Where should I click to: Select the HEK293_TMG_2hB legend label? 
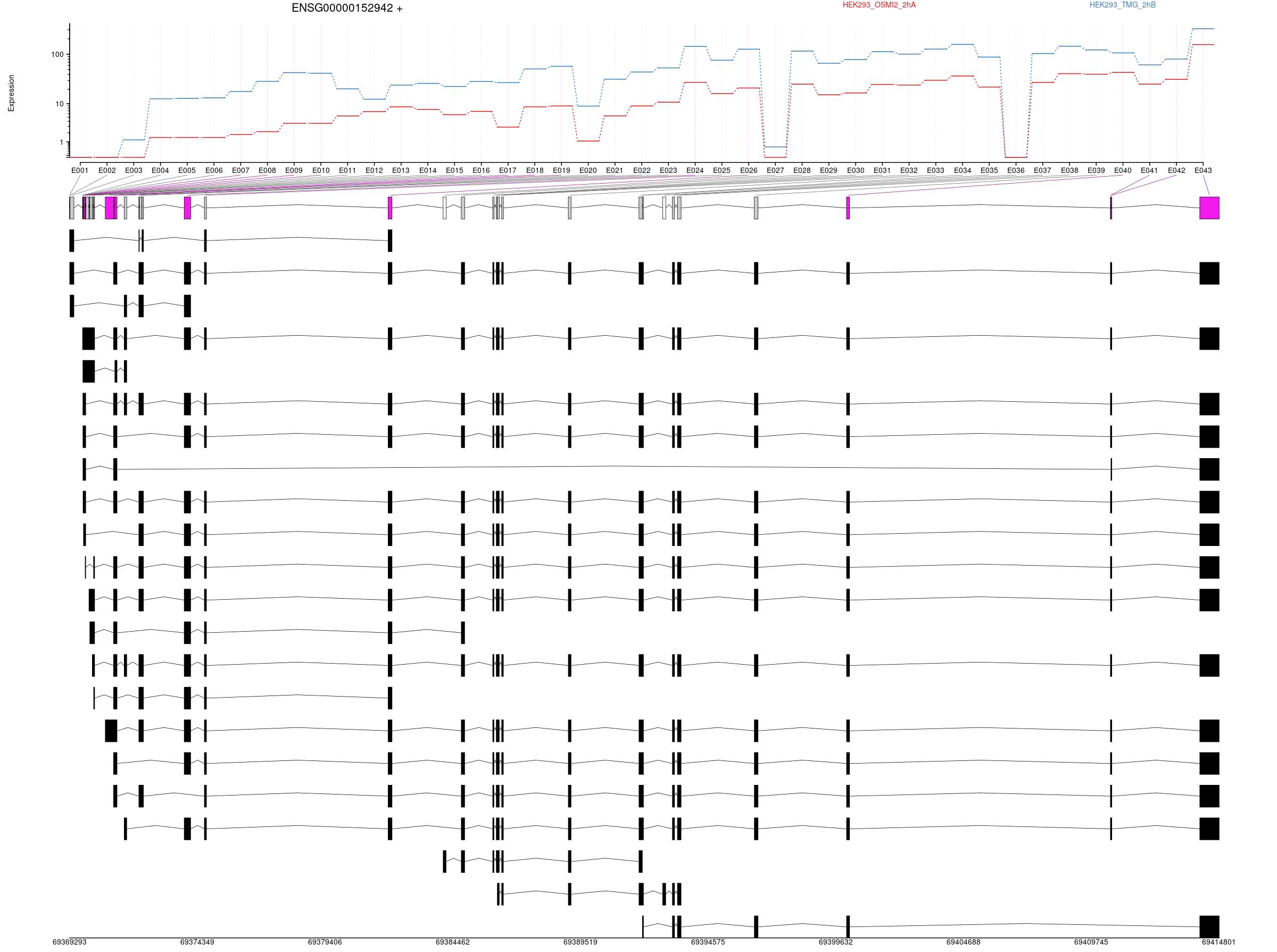[1122, 5]
